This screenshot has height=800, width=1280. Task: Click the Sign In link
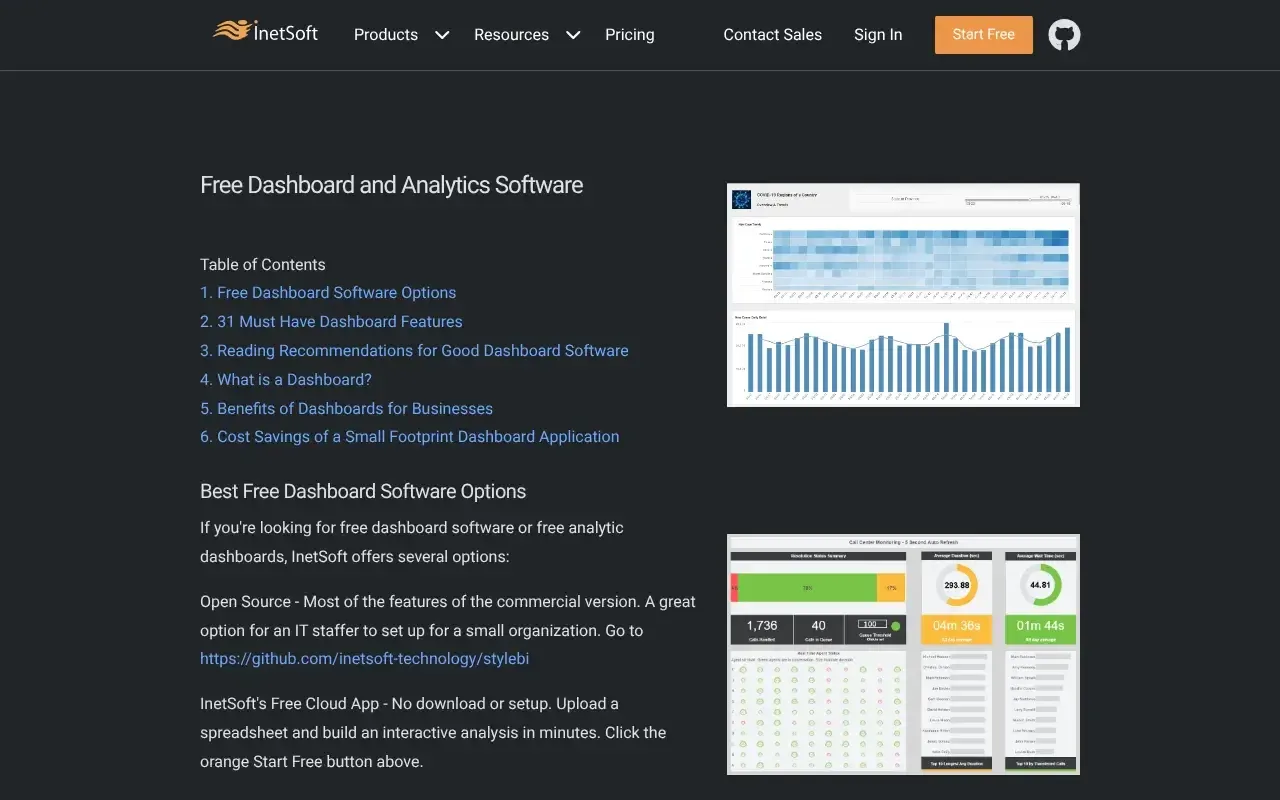click(x=878, y=34)
